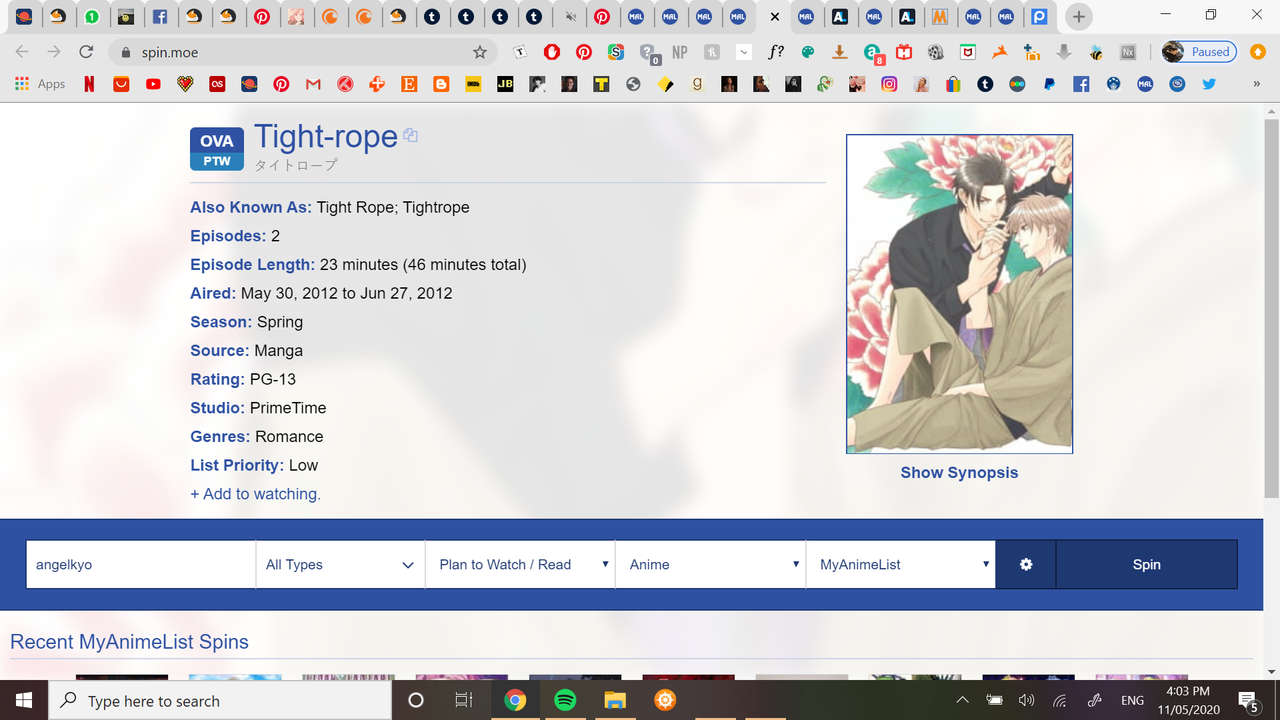Click the Tight-rope cover artwork
The height and width of the screenshot is (720, 1280).
[959, 294]
